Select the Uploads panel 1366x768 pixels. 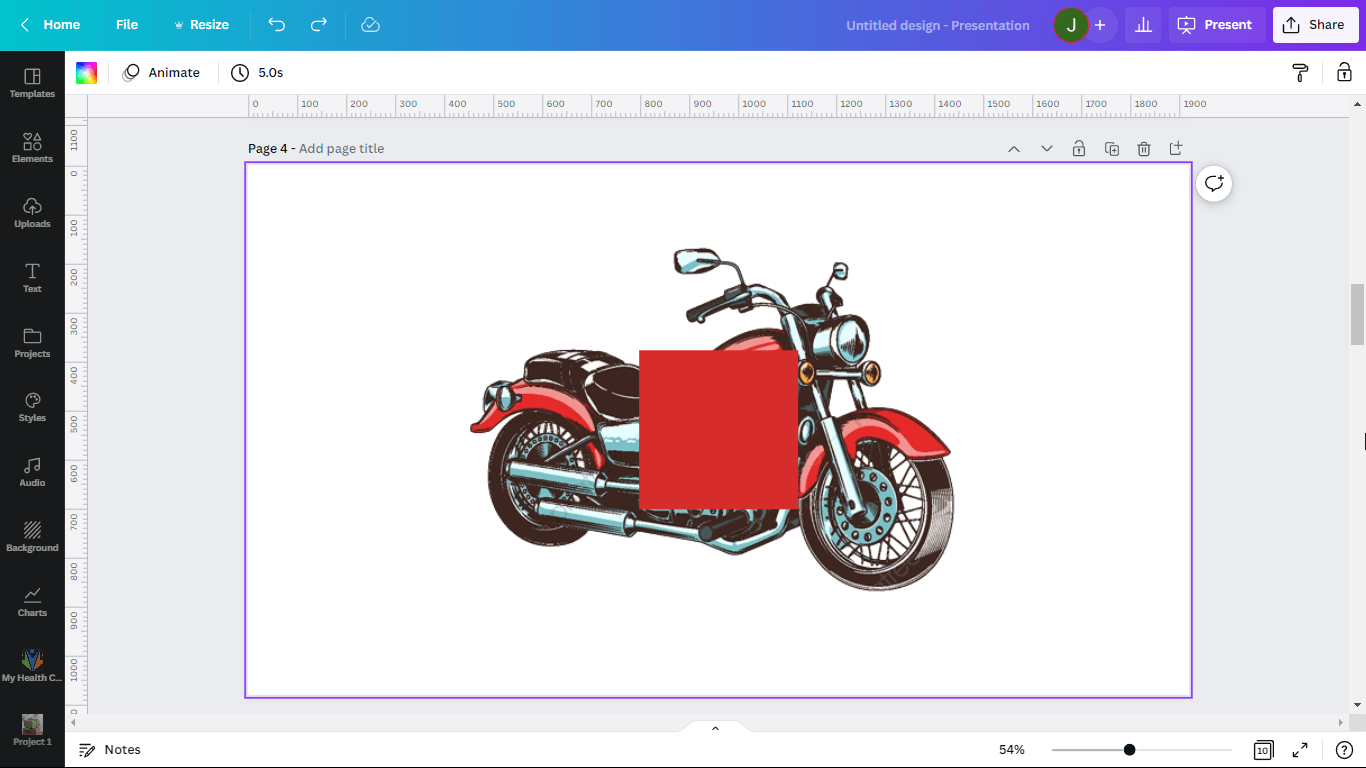click(32, 211)
